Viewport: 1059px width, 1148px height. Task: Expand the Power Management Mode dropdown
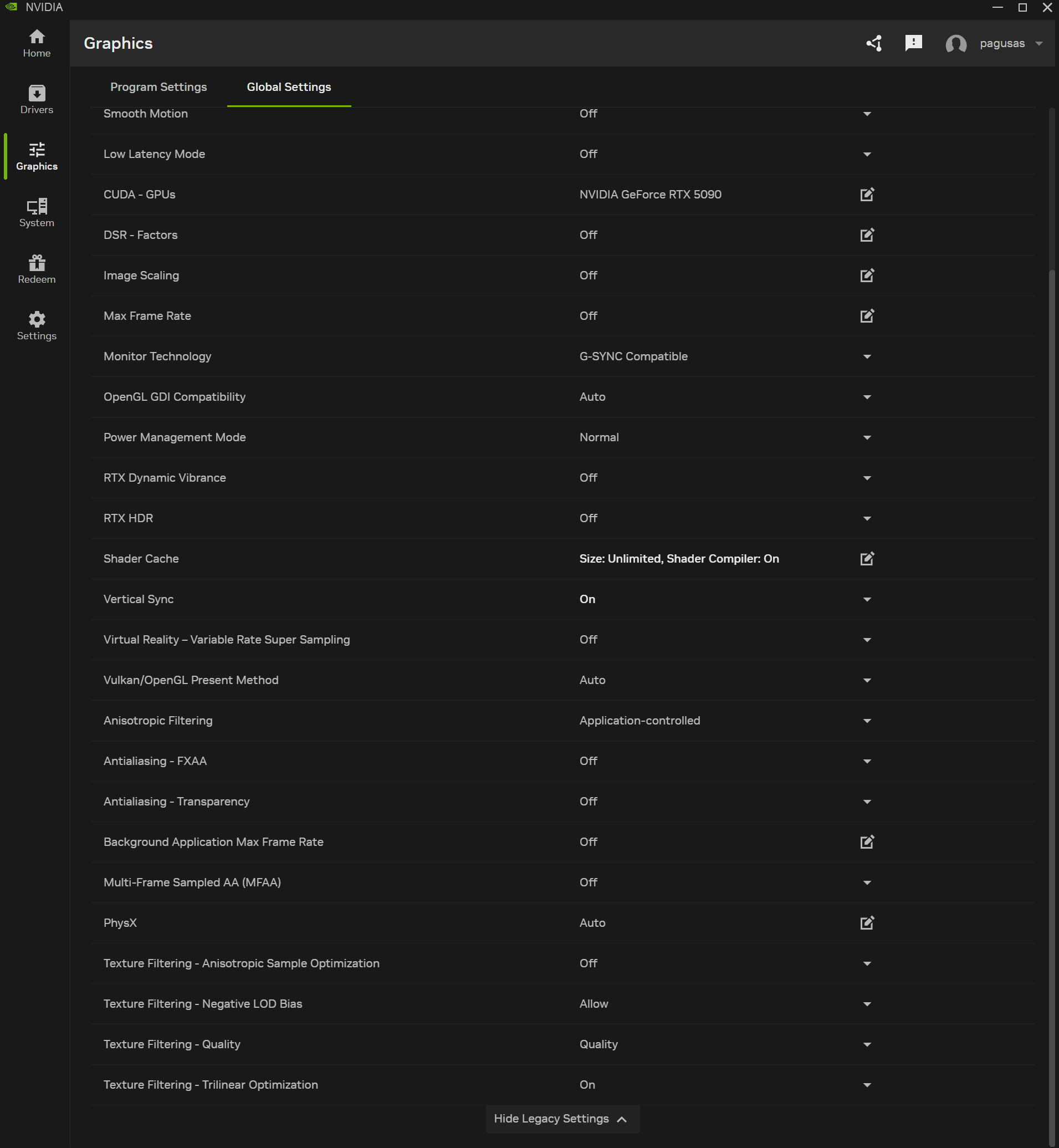[867, 438]
